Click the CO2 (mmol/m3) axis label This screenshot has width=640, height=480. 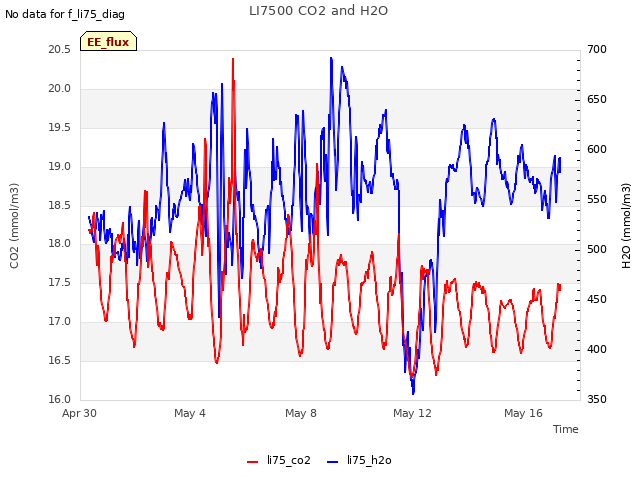(x=14, y=226)
